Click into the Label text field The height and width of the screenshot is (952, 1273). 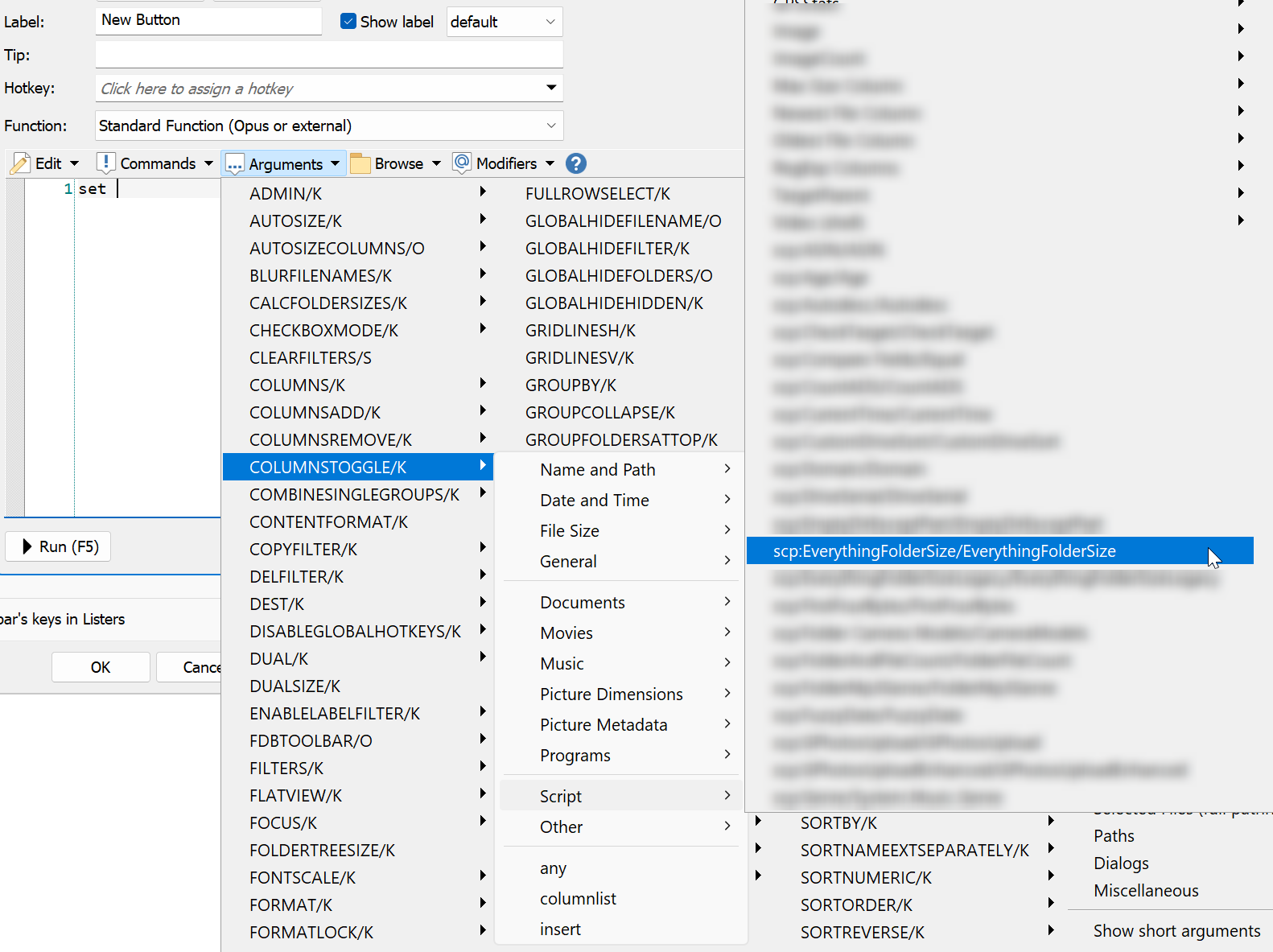click(x=208, y=21)
